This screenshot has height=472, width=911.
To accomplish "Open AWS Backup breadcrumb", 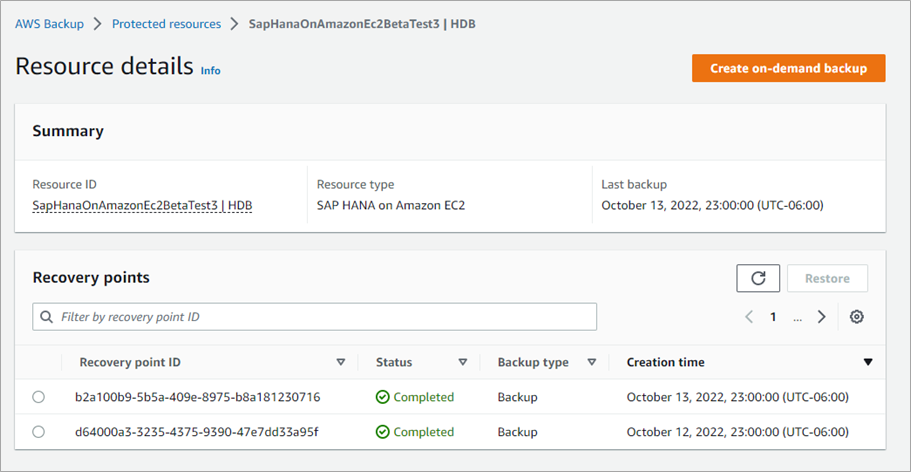I will 49,23.
